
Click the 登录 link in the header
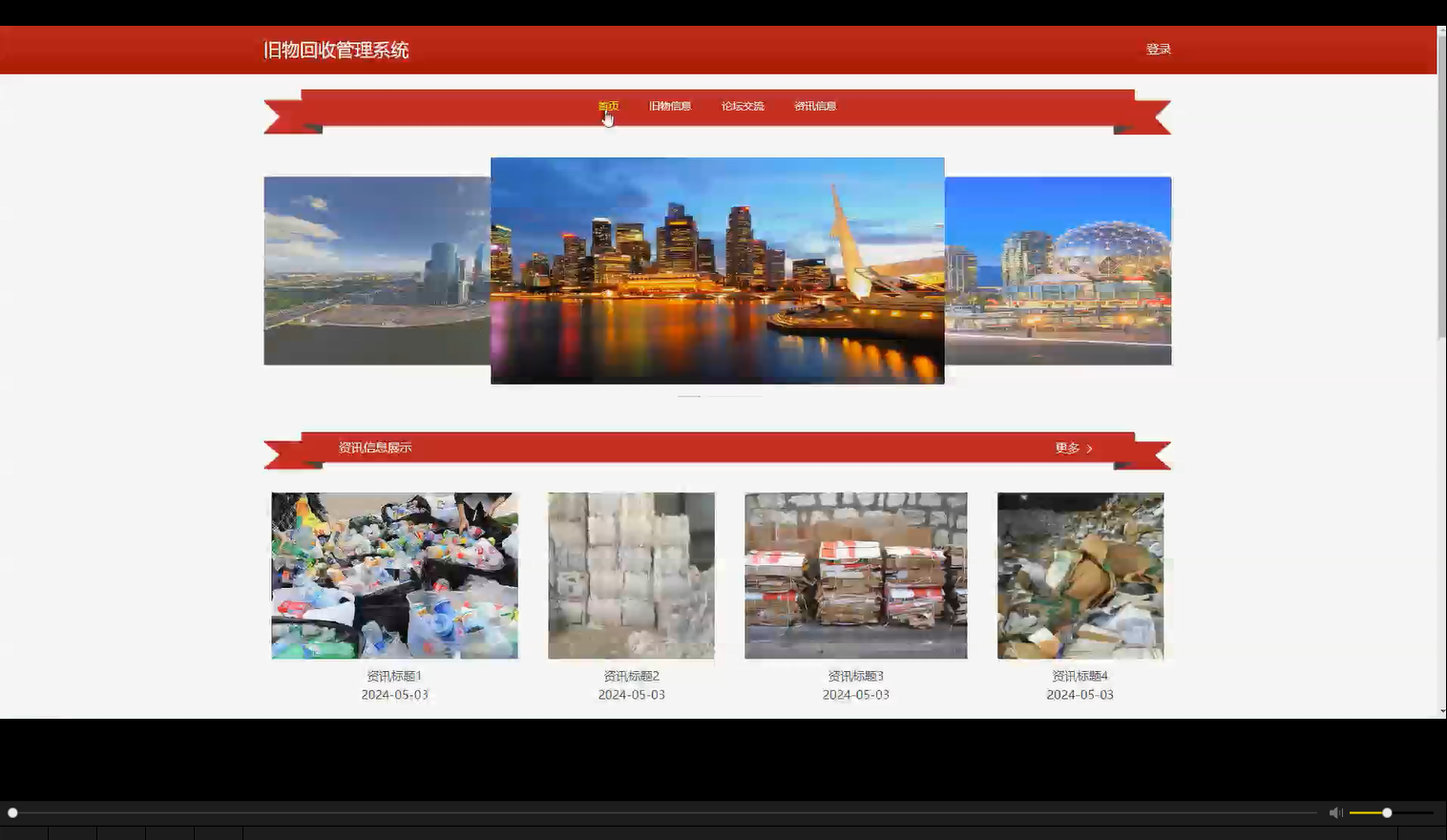coord(1159,49)
